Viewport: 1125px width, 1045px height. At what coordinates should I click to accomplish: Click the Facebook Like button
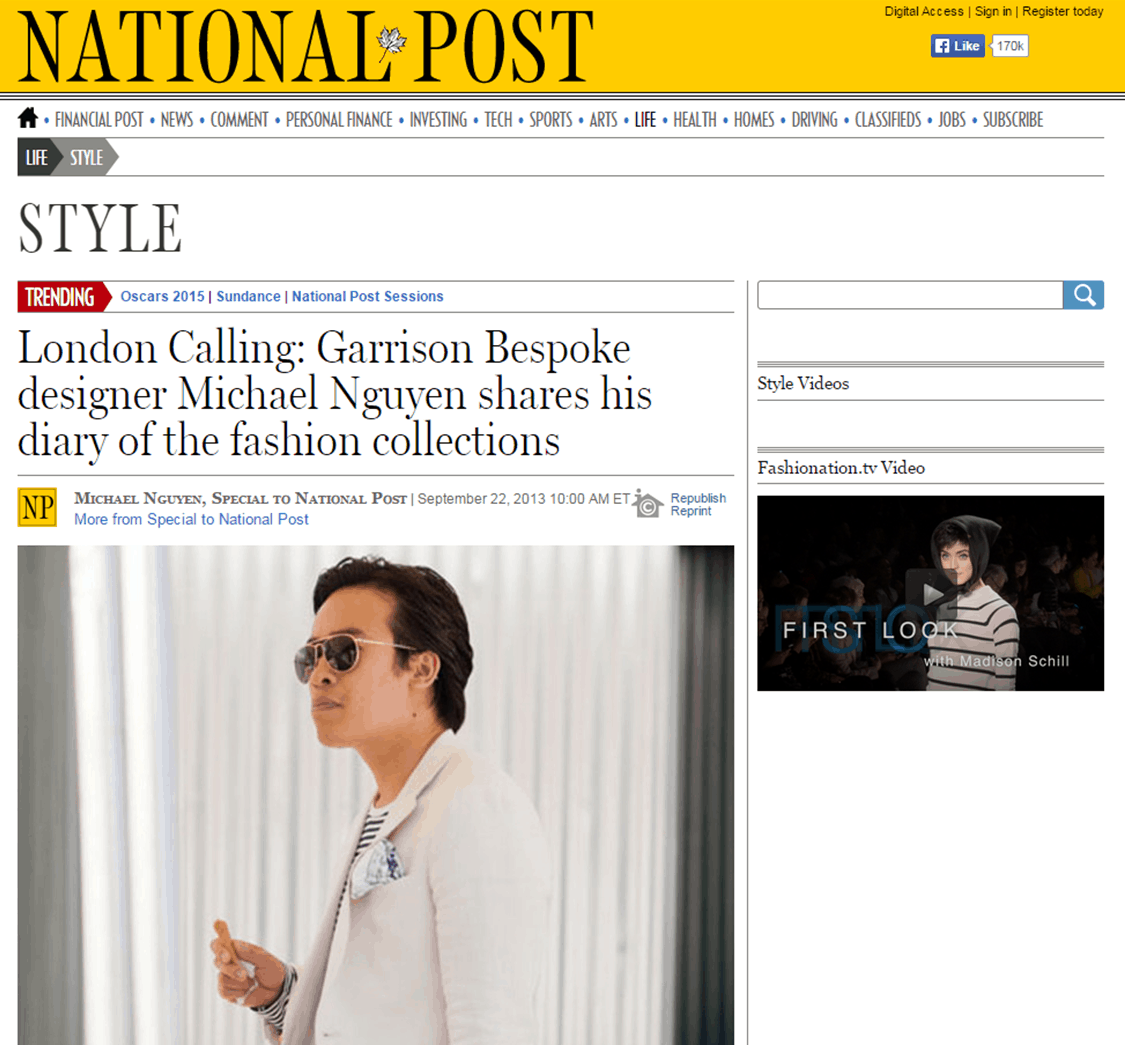[x=957, y=46]
